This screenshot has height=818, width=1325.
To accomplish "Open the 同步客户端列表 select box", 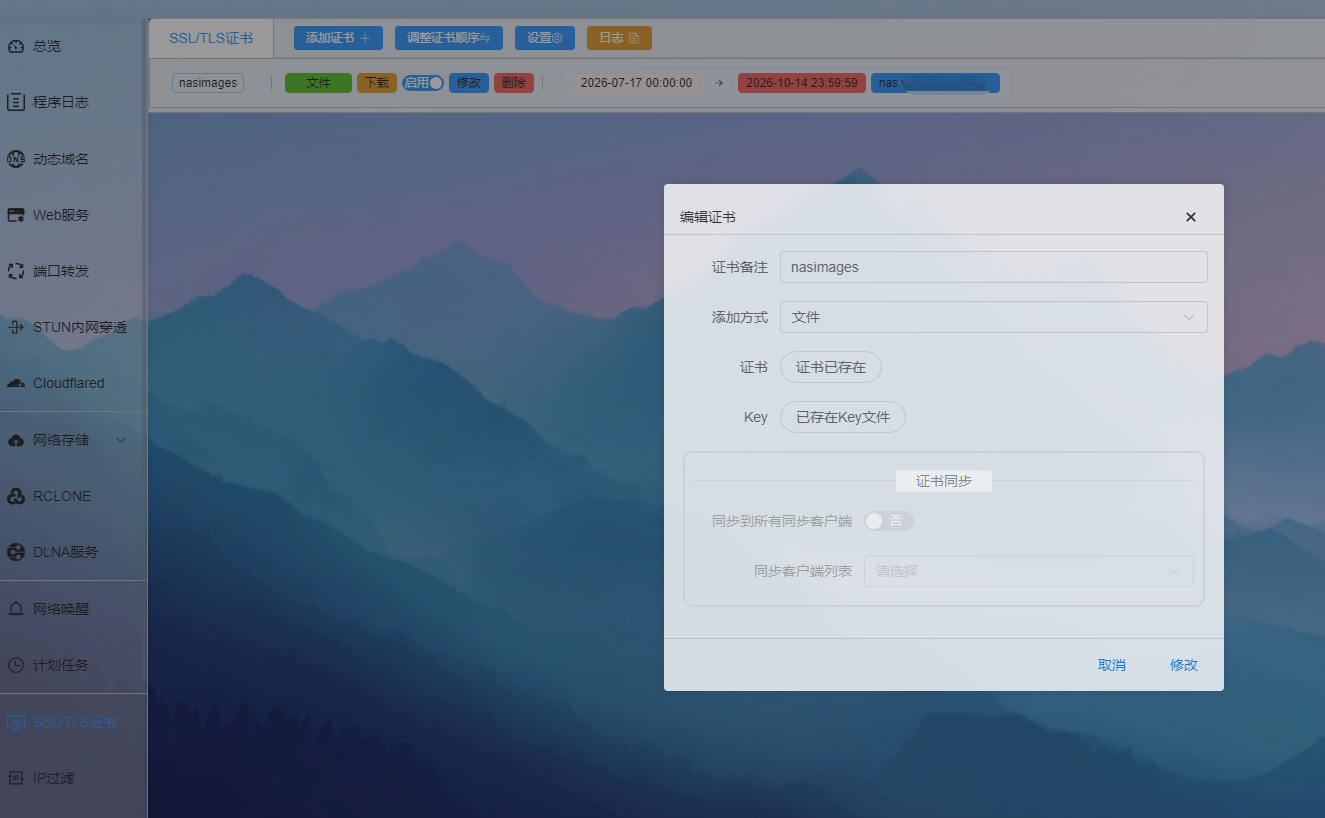I will (x=1028, y=571).
